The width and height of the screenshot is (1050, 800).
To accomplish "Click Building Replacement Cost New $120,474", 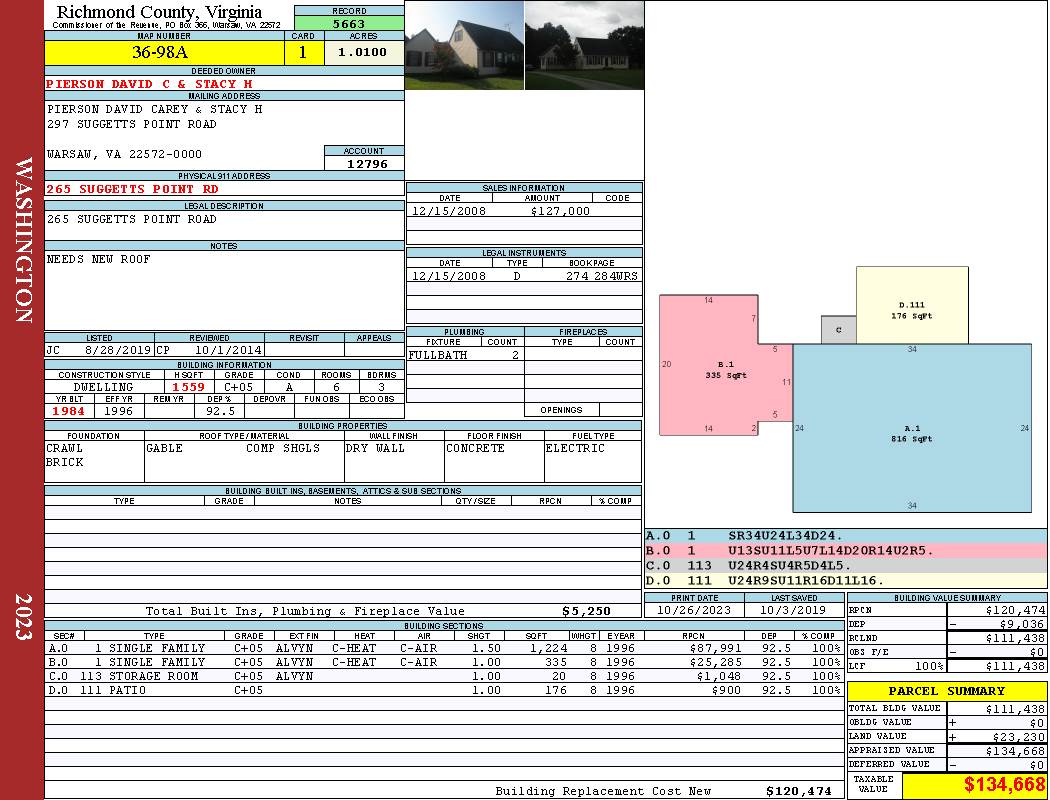I will tap(799, 791).
